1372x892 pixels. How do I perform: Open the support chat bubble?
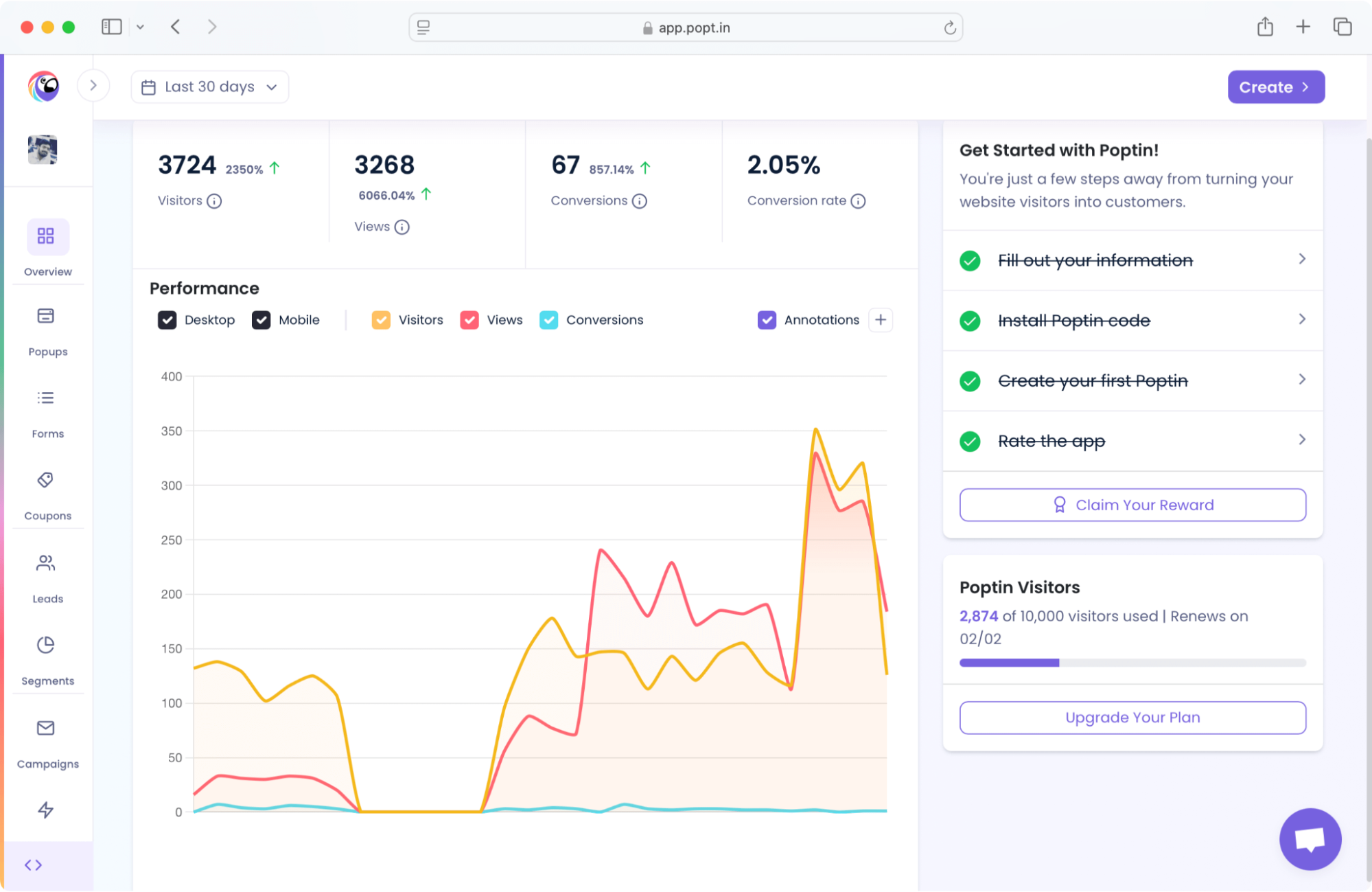pyautogui.click(x=1310, y=838)
